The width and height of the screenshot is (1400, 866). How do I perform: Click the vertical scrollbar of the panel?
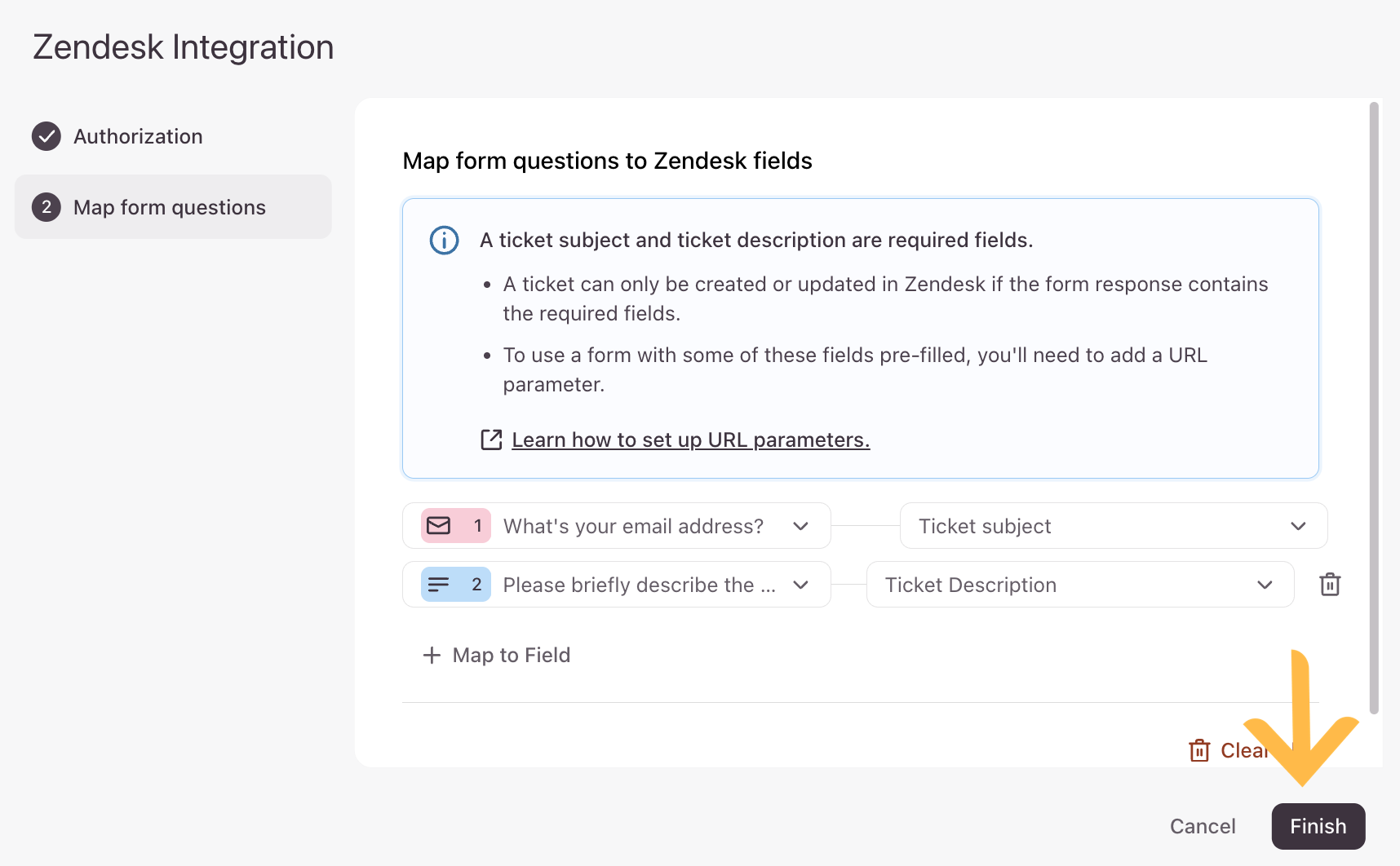[1374, 408]
